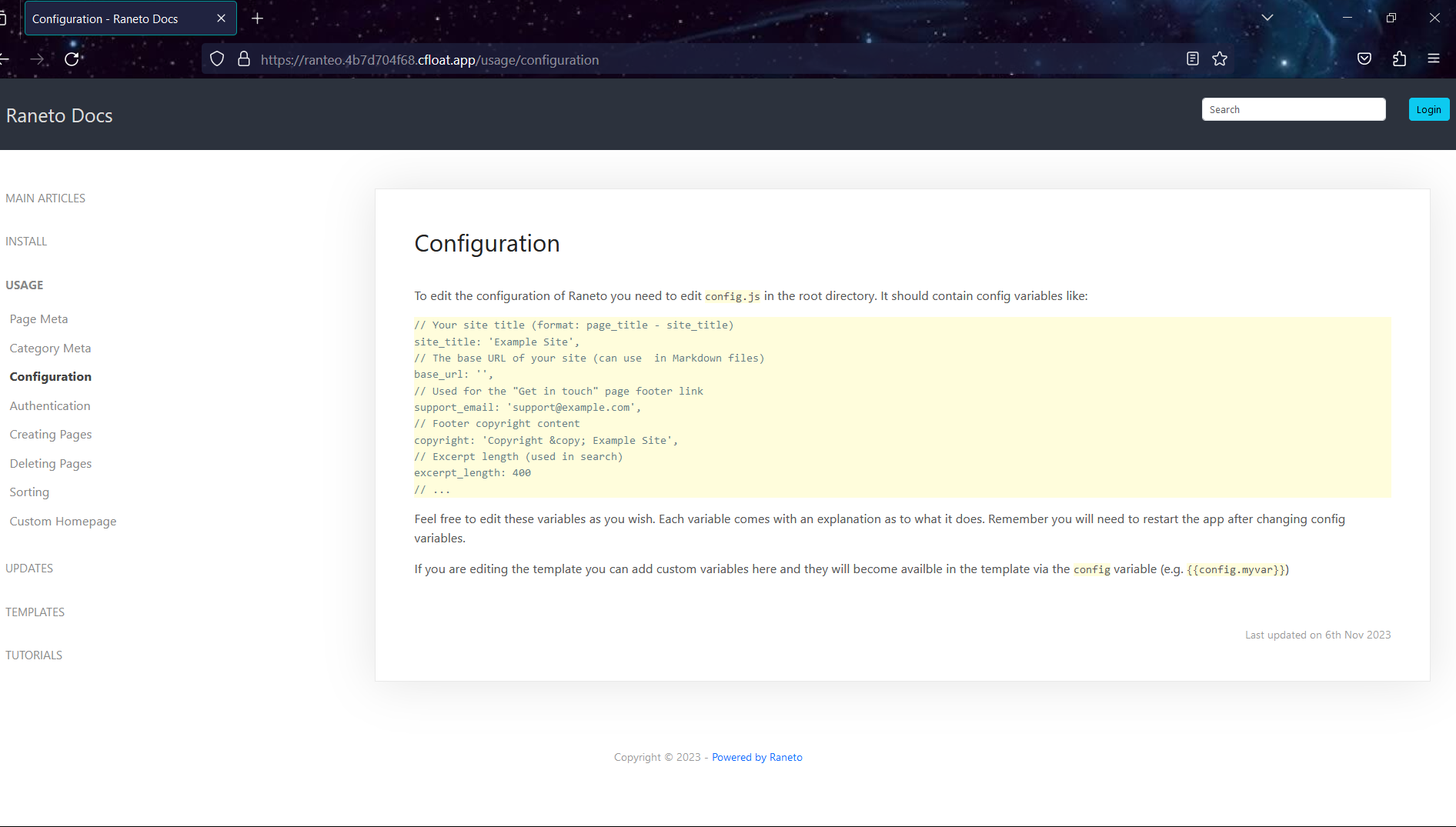Toggle reader view icon in address bar
The image size is (1456, 827).
[x=1193, y=58]
